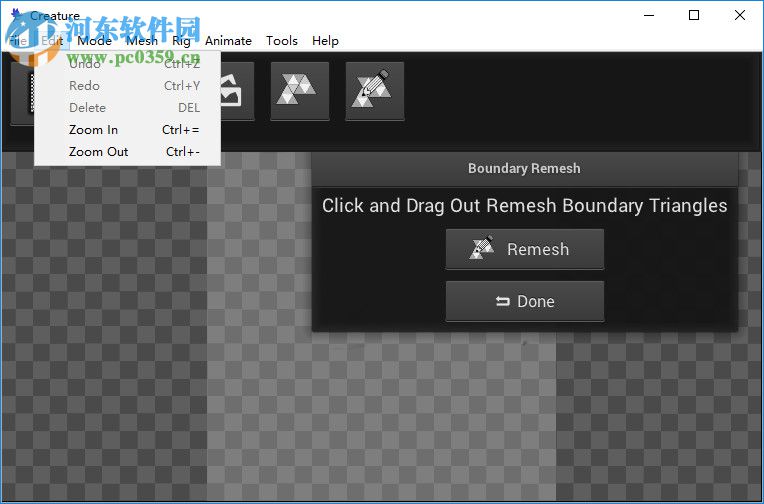This screenshot has width=764, height=504.
Task: Open the Help menu
Action: pyautogui.click(x=325, y=41)
